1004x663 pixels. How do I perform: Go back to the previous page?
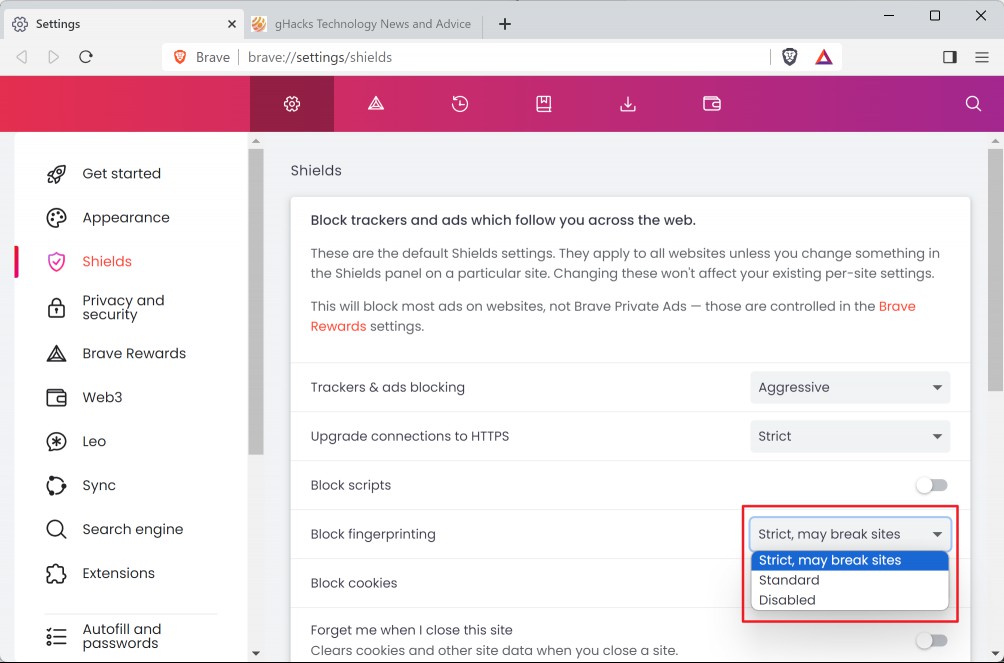[x=22, y=57]
